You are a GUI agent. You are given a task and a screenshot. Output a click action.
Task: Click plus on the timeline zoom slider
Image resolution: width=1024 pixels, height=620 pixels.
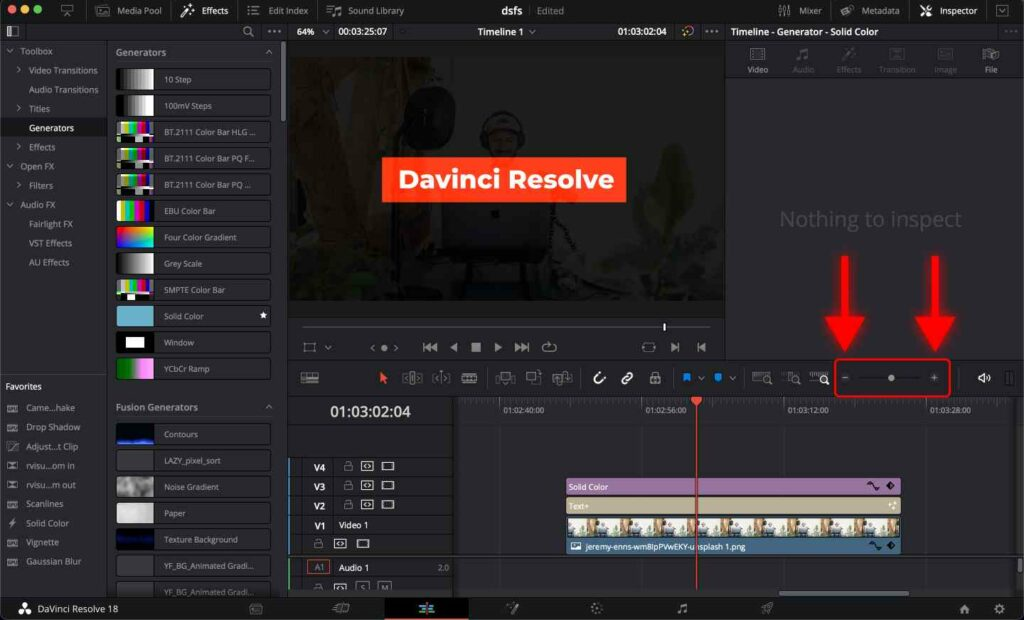point(935,378)
